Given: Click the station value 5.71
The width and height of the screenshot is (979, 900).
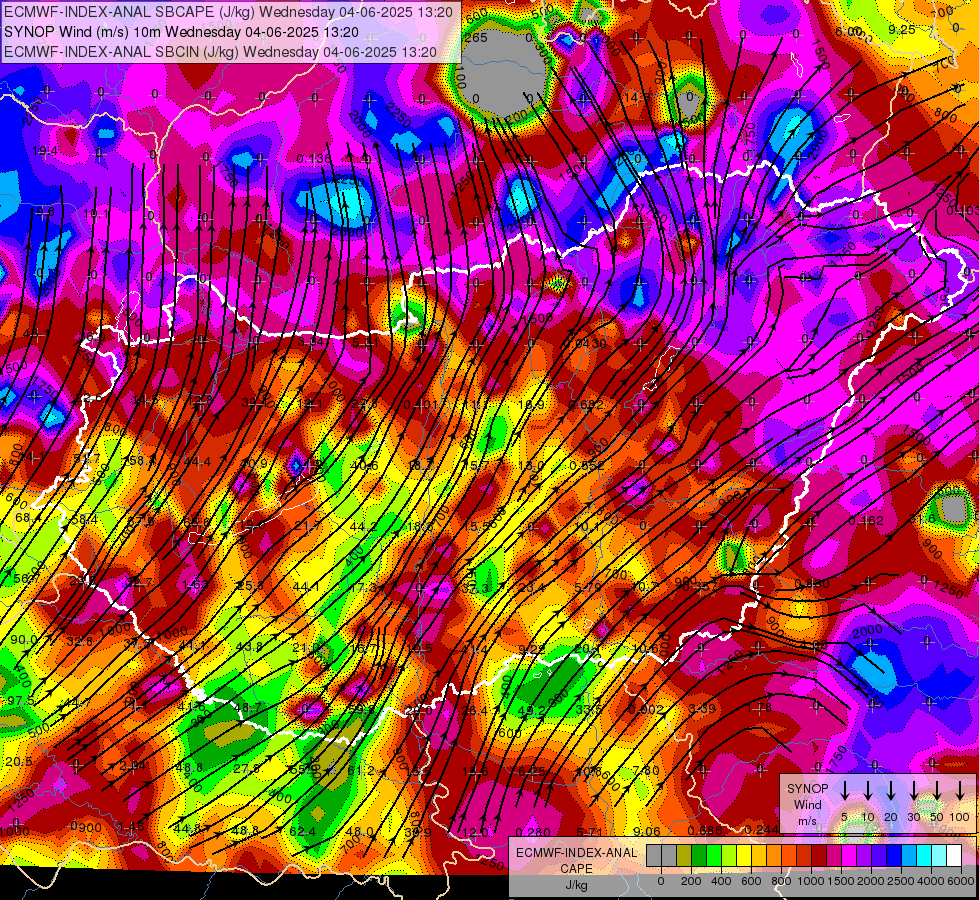Looking at the screenshot, I should point(589,831).
